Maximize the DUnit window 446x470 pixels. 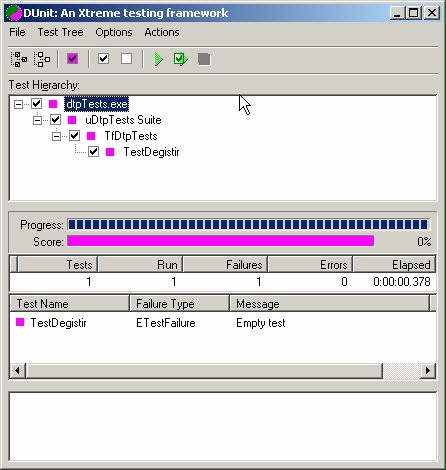(x=414, y=13)
